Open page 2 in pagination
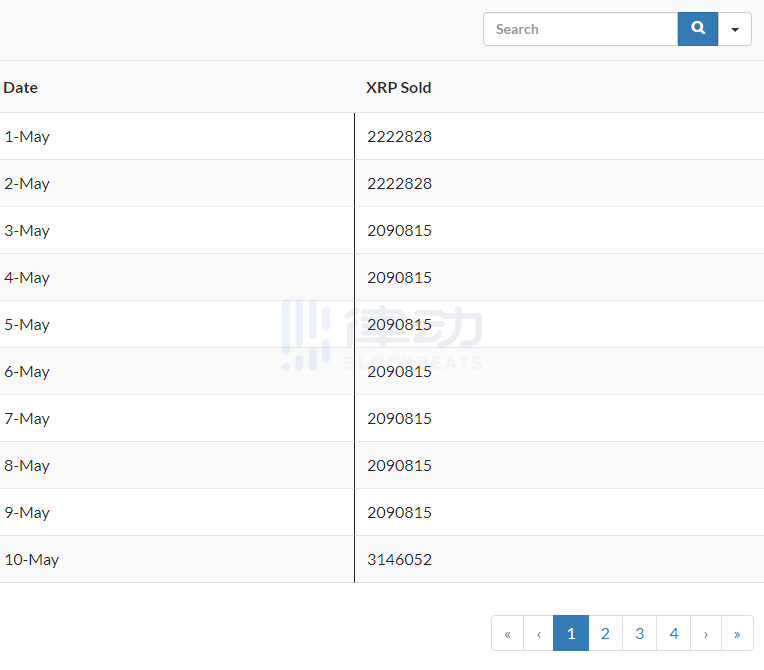The width and height of the screenshot is (764, 670). [605, 633]
